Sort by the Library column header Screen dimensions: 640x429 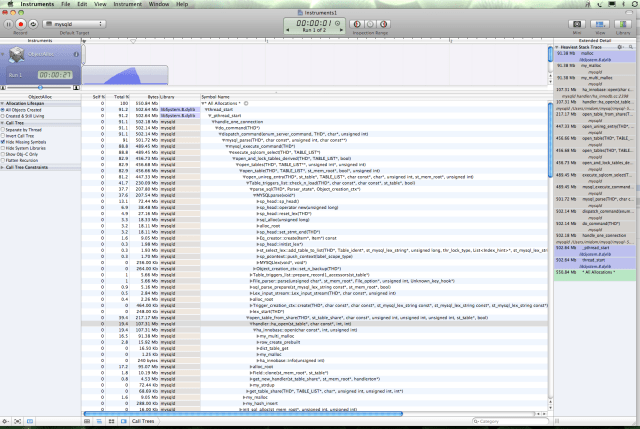point(180,97)
